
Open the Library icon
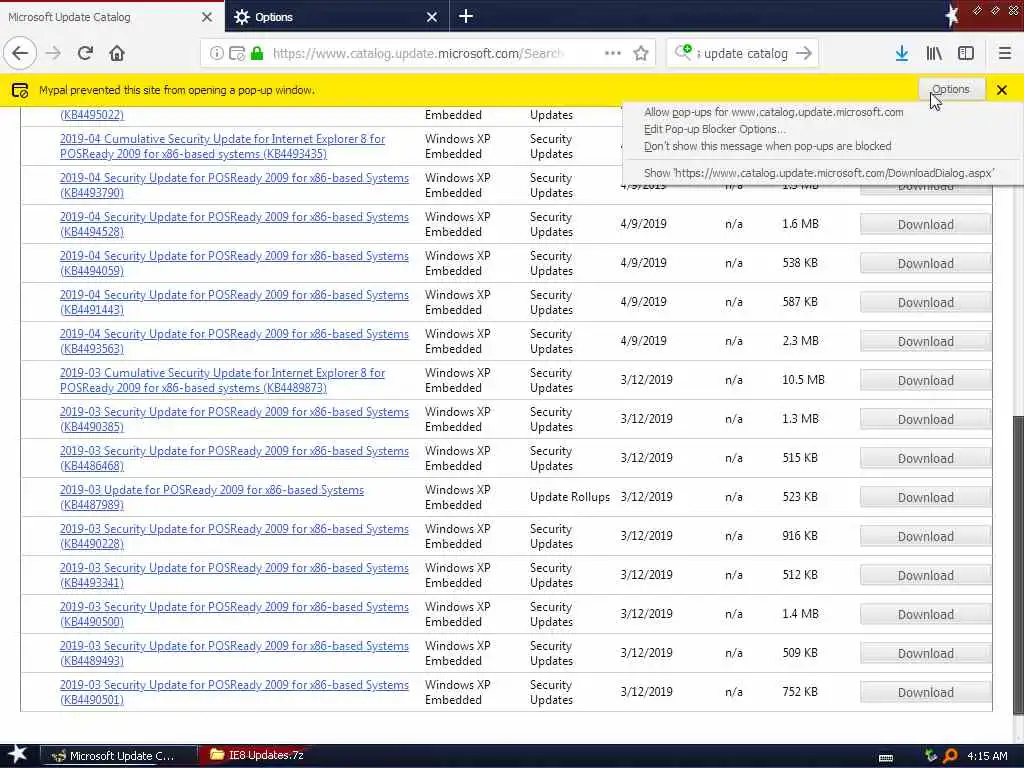click(934, 53)
